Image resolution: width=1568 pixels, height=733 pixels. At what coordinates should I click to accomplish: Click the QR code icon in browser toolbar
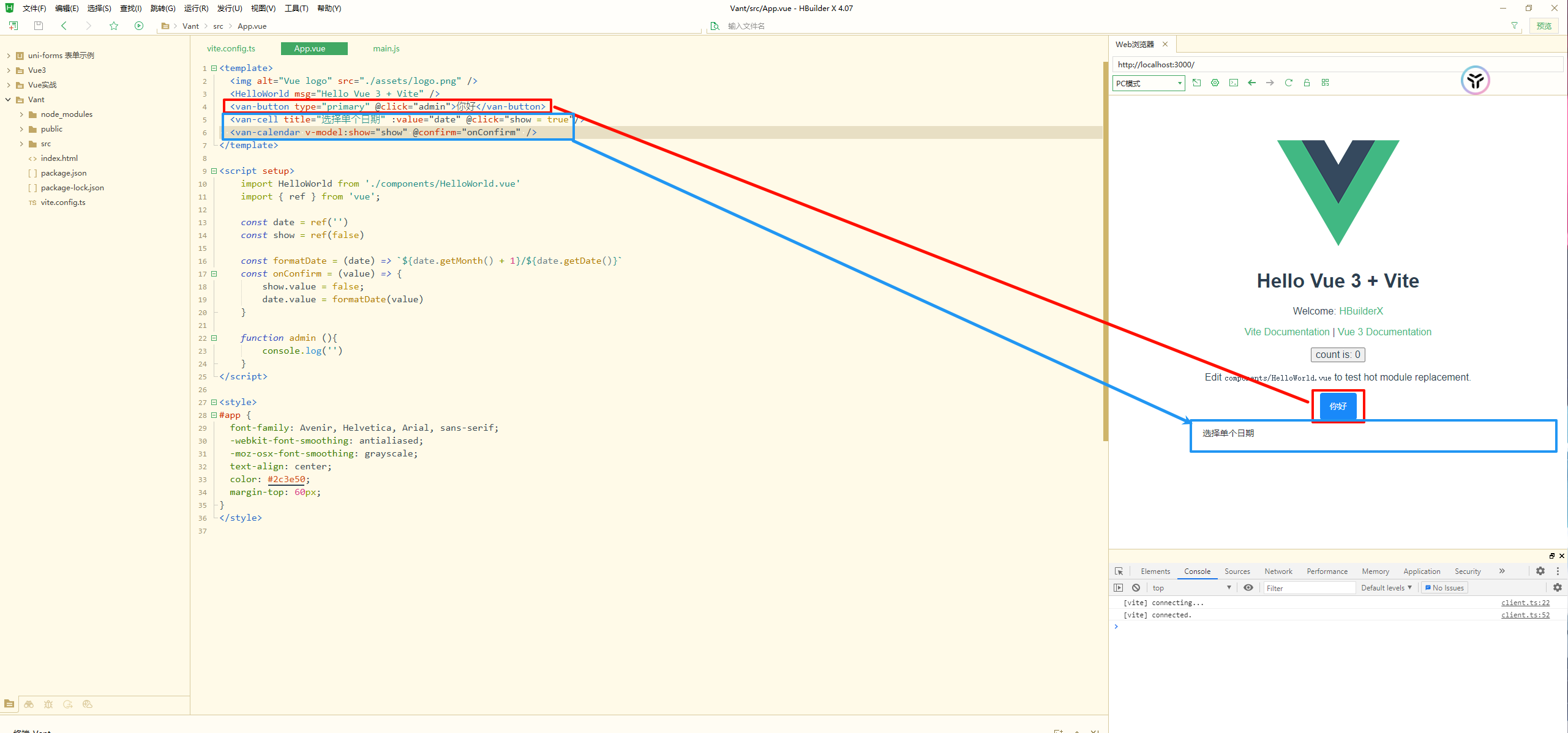[1325, 83]
